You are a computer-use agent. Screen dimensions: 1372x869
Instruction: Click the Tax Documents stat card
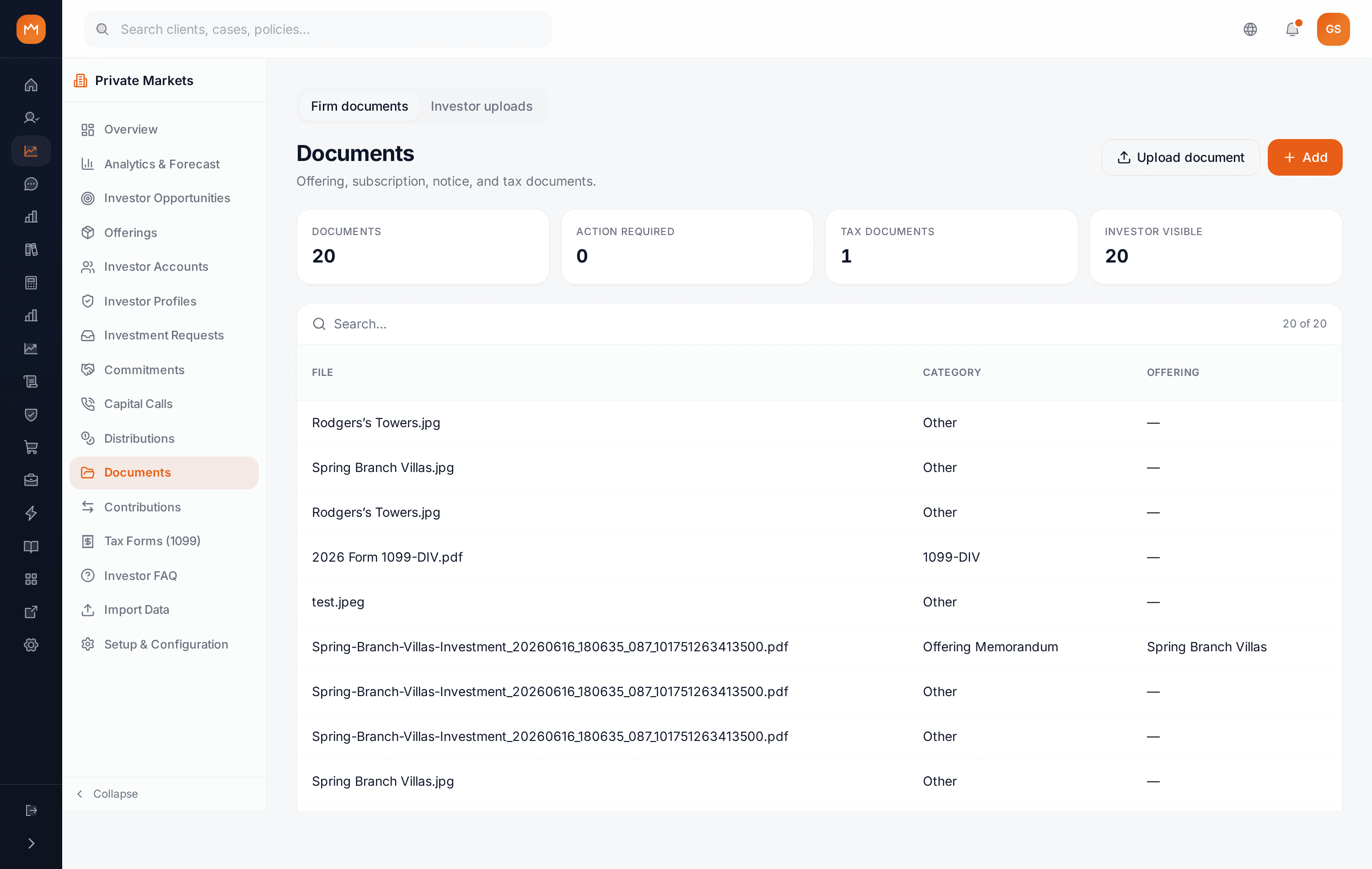point(951,246)
